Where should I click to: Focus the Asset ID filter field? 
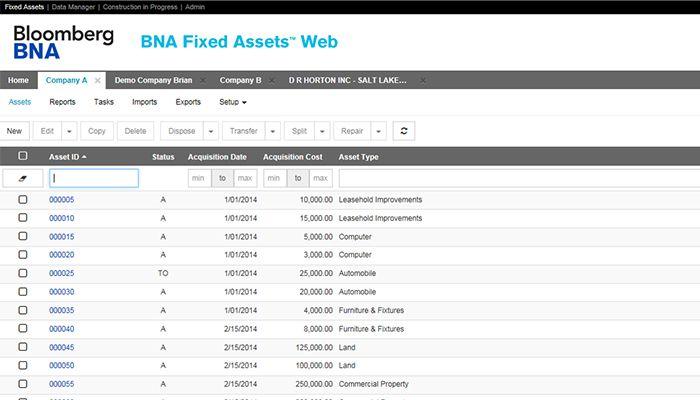pyautogui.click(x=94, y=178)
